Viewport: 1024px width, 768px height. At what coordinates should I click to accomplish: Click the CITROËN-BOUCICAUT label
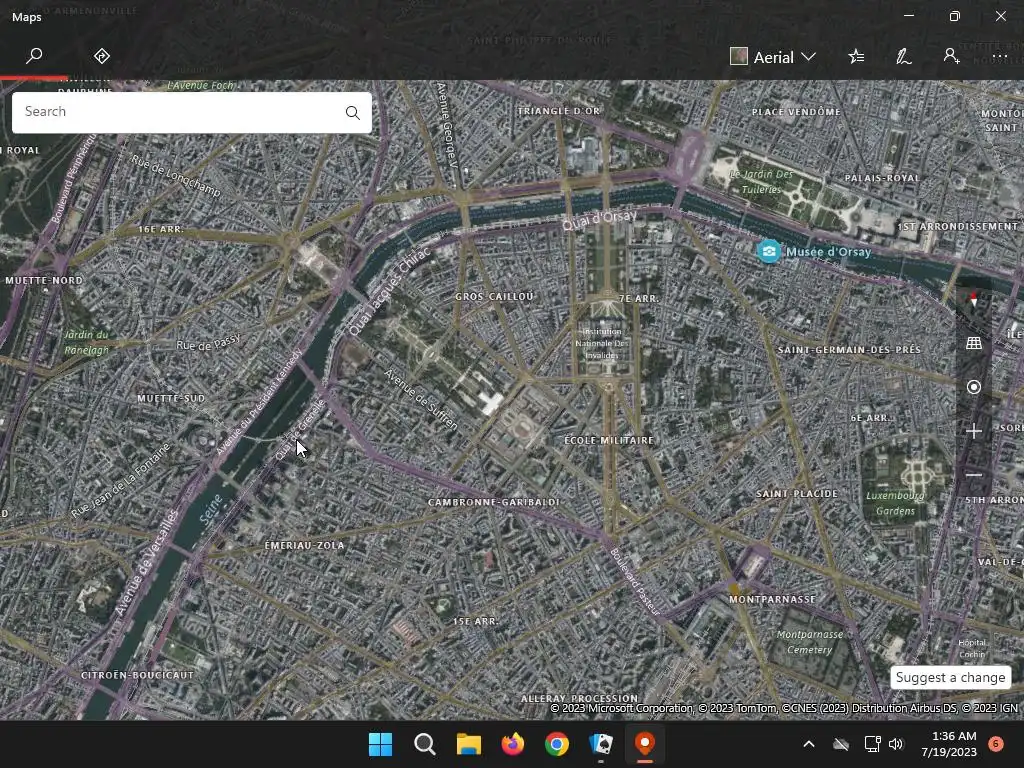pyautogui.click(x=137, y=675)
